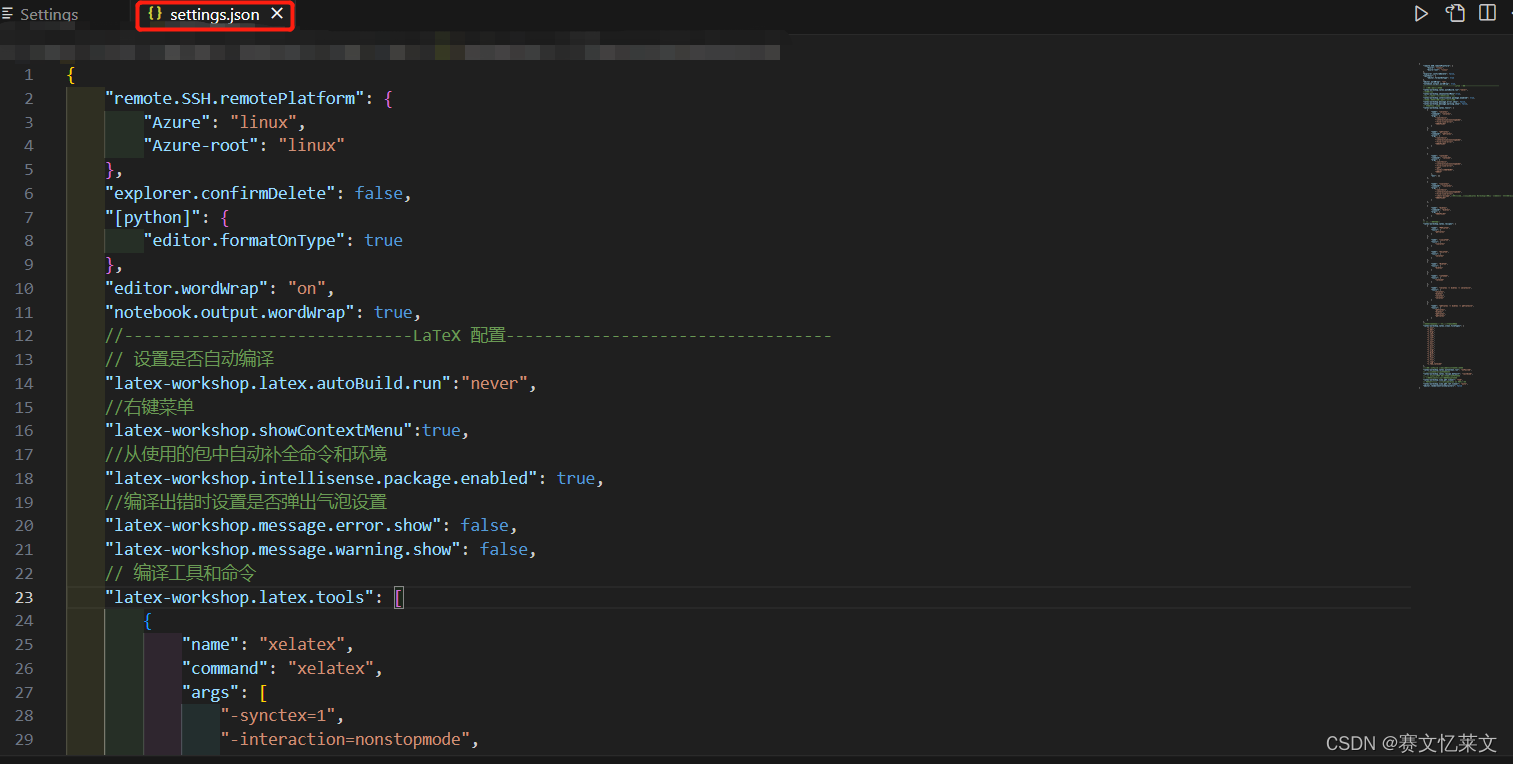Click the "name" key on line 25
This screenshot has width=1513, height=764.
[211, 645]
